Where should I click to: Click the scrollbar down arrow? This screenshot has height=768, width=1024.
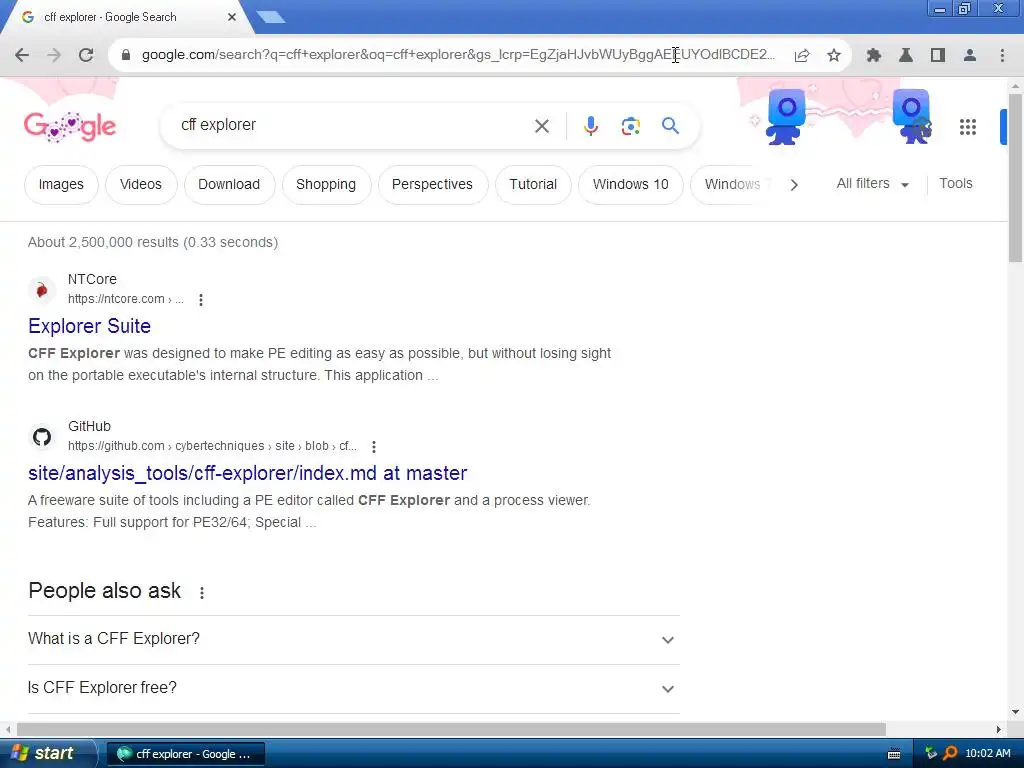pos(1015,712)
